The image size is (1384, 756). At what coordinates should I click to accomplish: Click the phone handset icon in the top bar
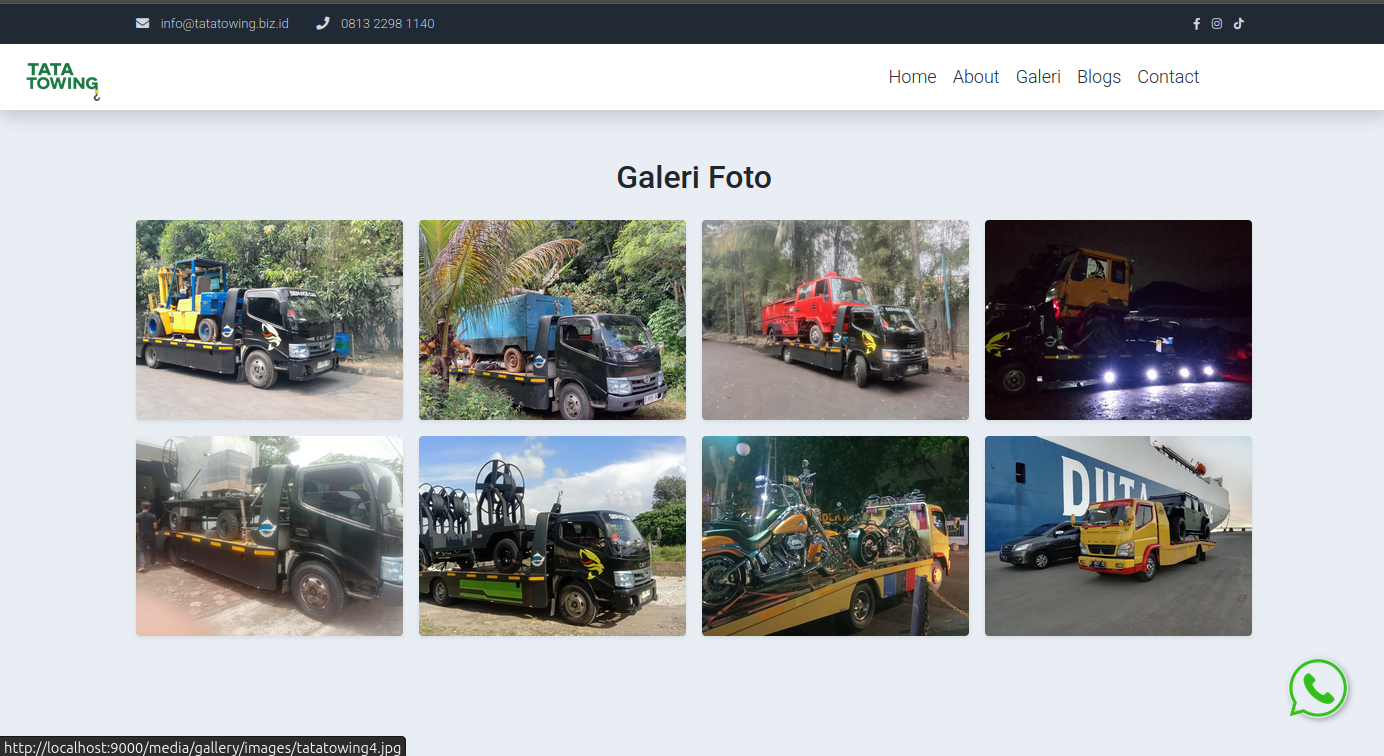click(321, 22)
